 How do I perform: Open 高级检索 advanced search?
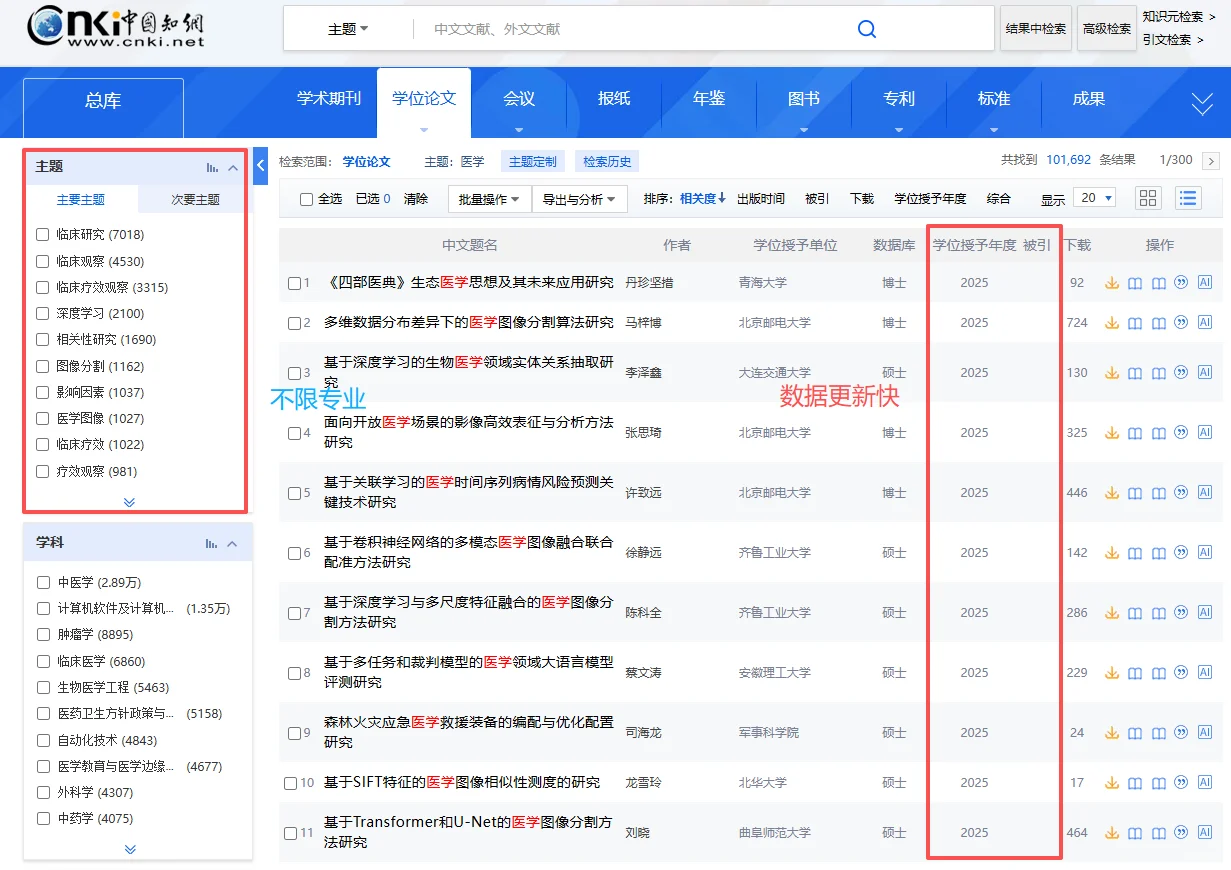(x=1106, y=29)
